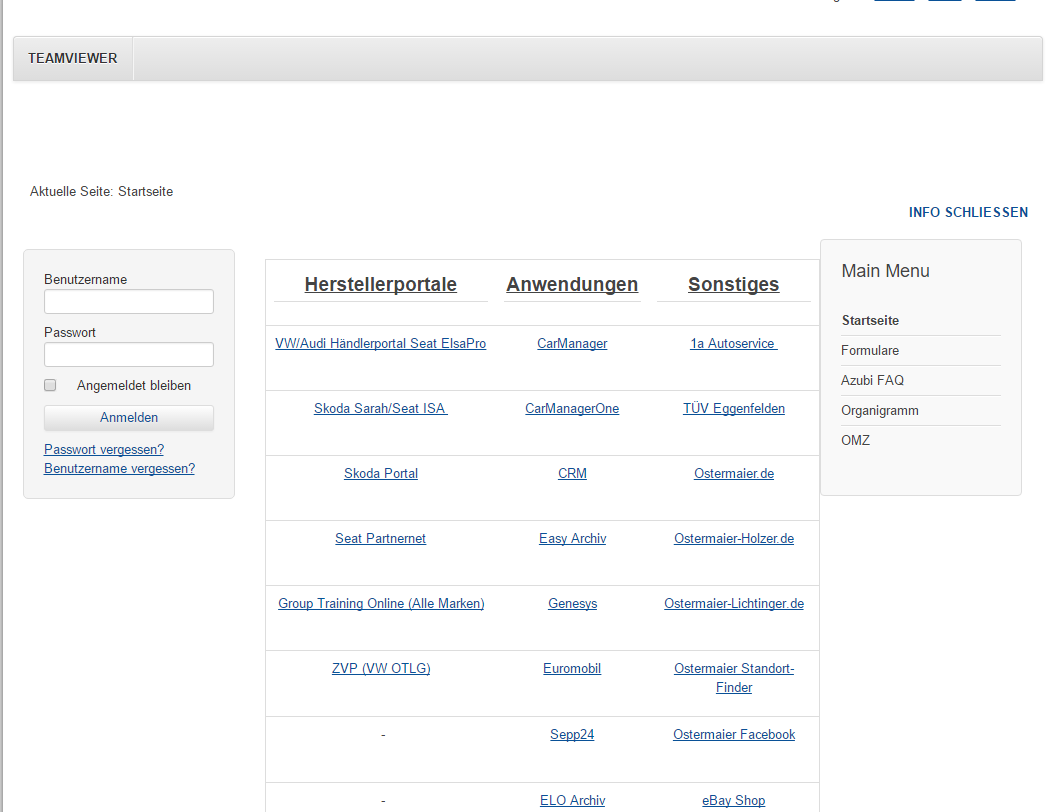
Task: Open the Euromobil link
Action: pos(572,668)
